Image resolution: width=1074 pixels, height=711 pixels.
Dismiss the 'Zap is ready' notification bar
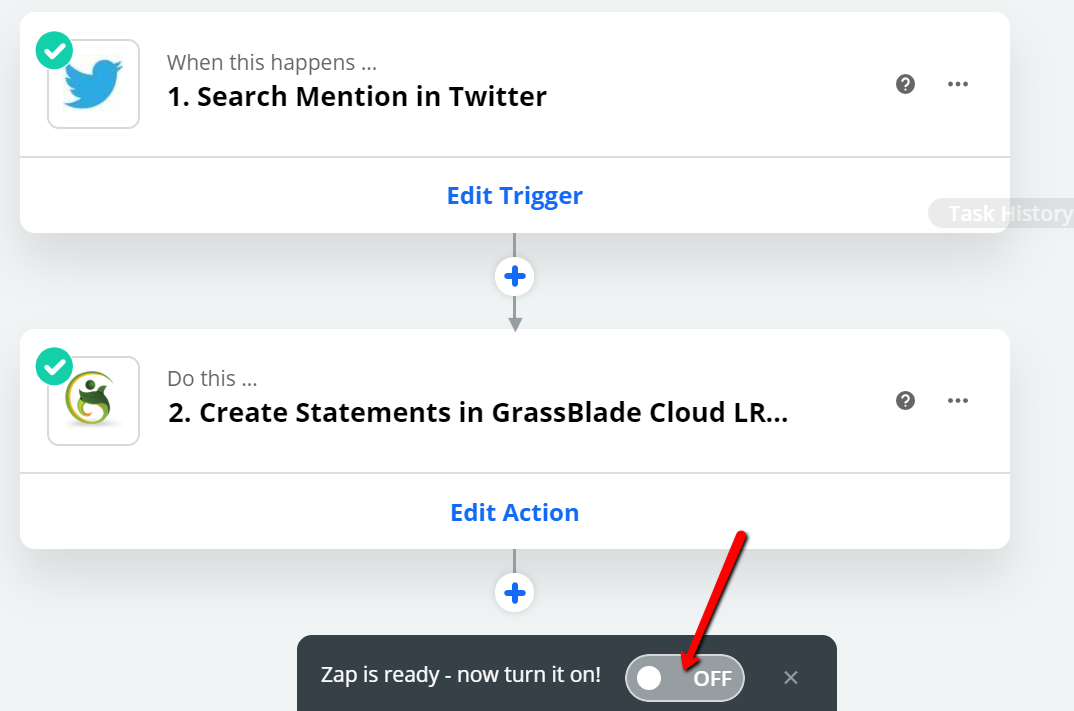(x=790, y=677)
